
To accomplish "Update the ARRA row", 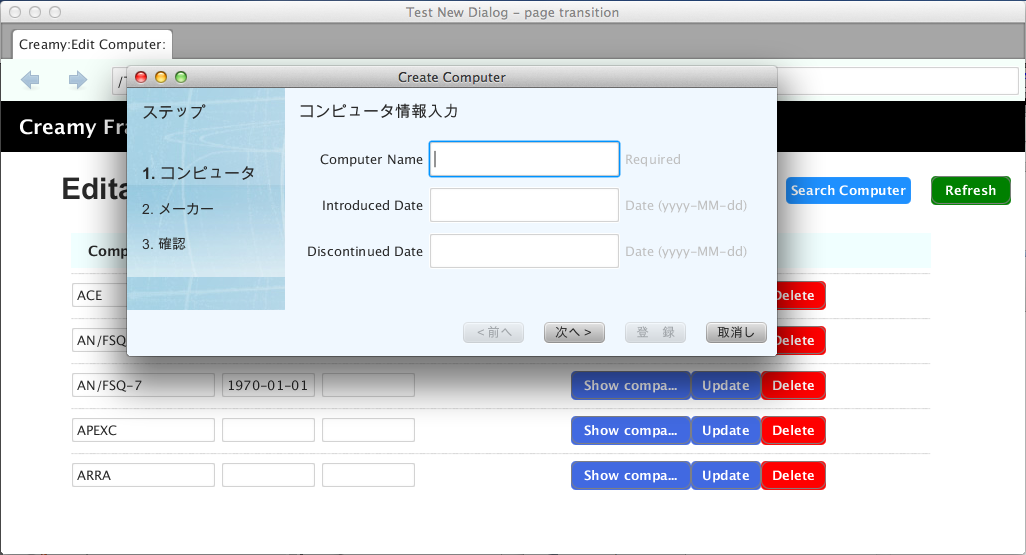I will pos(726,476).
